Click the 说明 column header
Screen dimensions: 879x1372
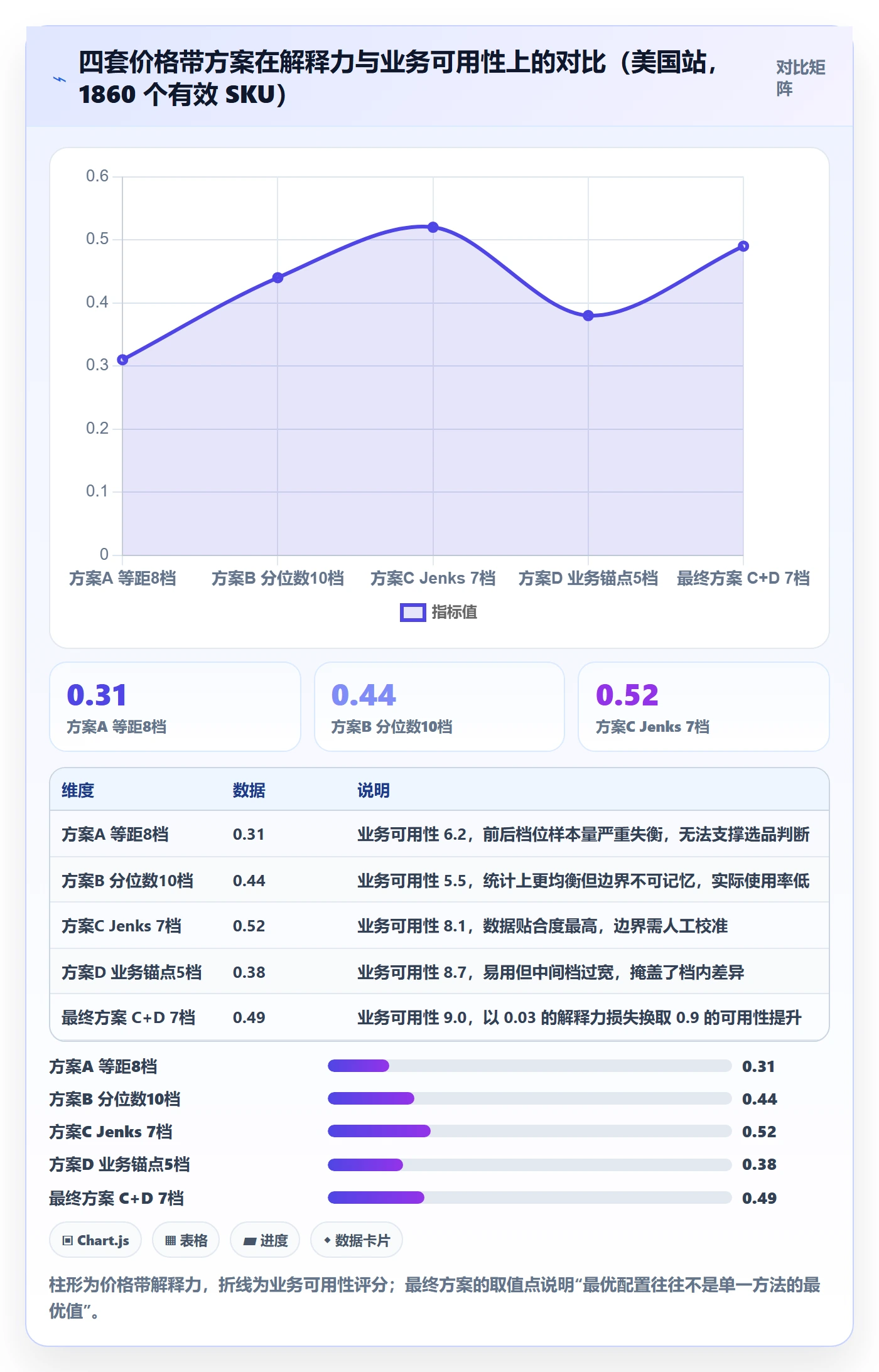[x=374, y=790]
